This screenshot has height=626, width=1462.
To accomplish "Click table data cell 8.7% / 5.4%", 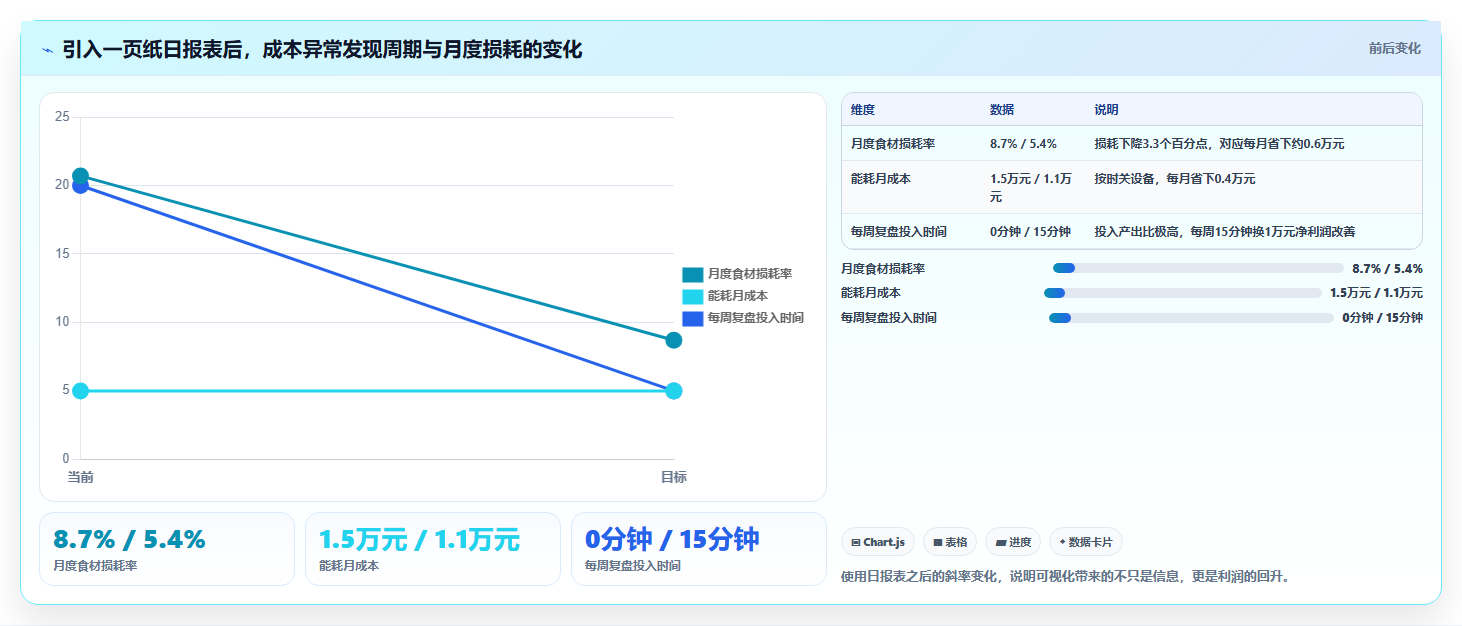I will (1024, 144).
